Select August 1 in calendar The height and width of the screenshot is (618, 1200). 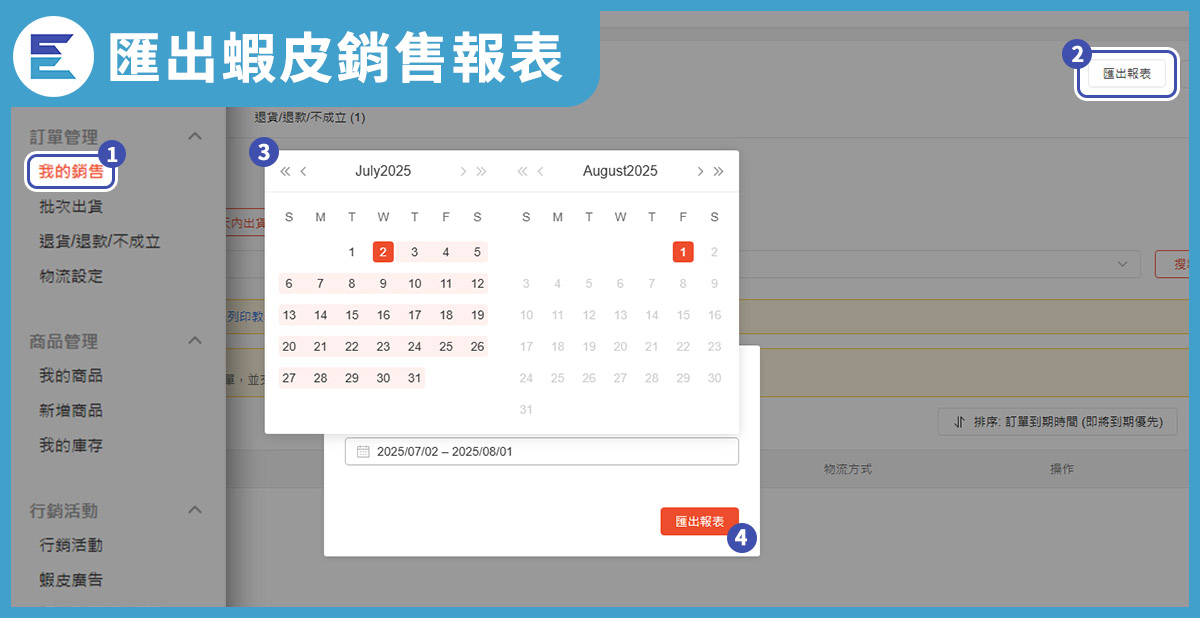click(683, 252)
